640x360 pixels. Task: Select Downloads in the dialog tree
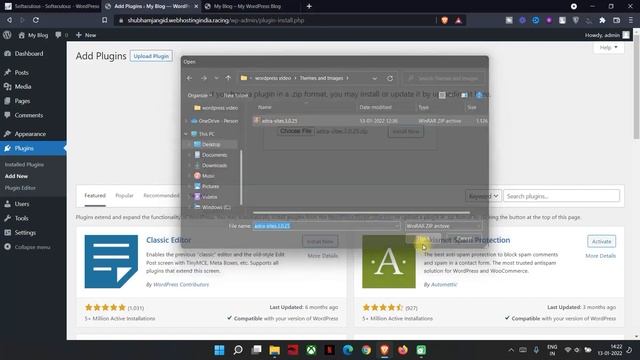(x=214, y=165)
